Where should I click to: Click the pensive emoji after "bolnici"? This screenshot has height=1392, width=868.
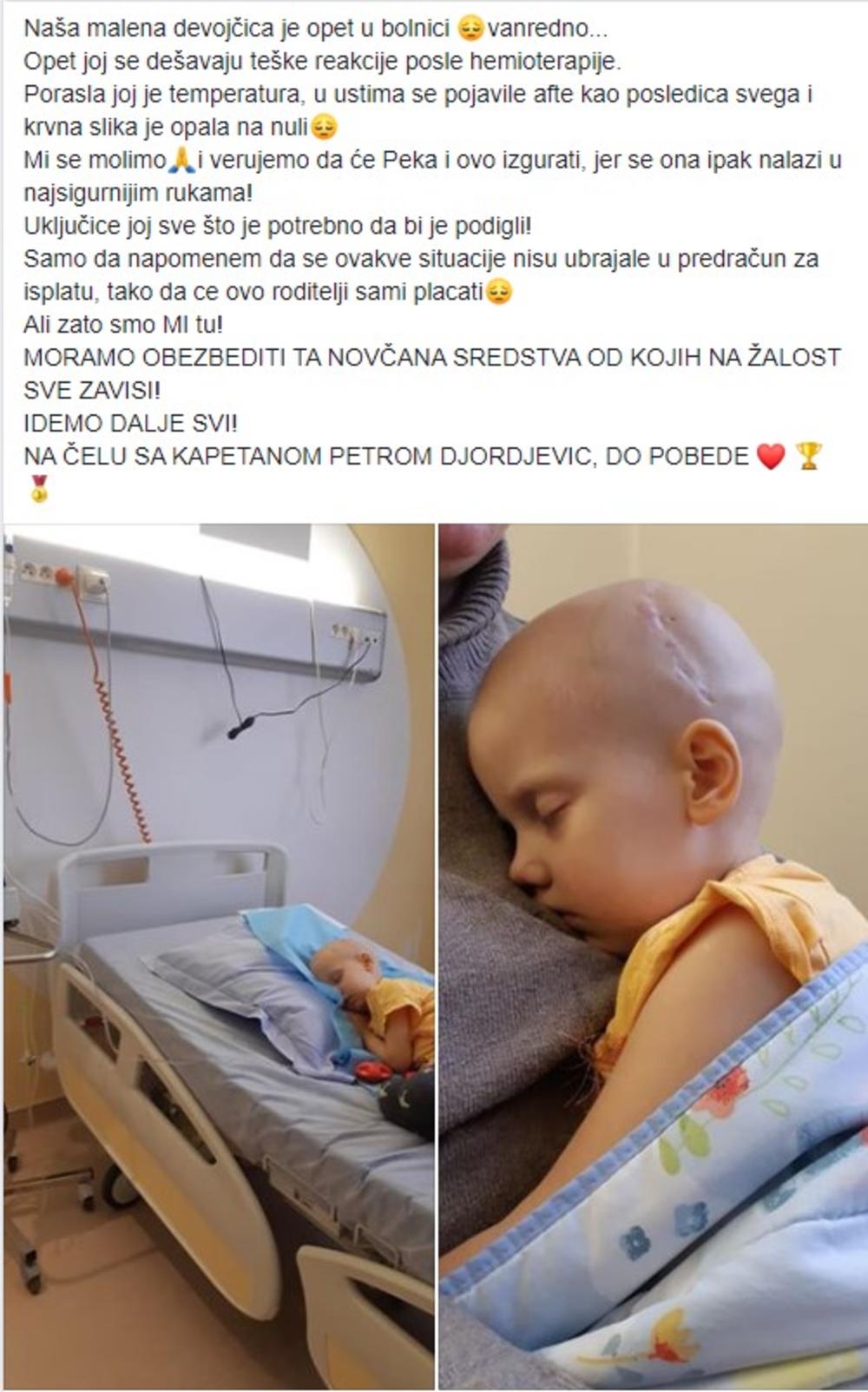[470, 30]
